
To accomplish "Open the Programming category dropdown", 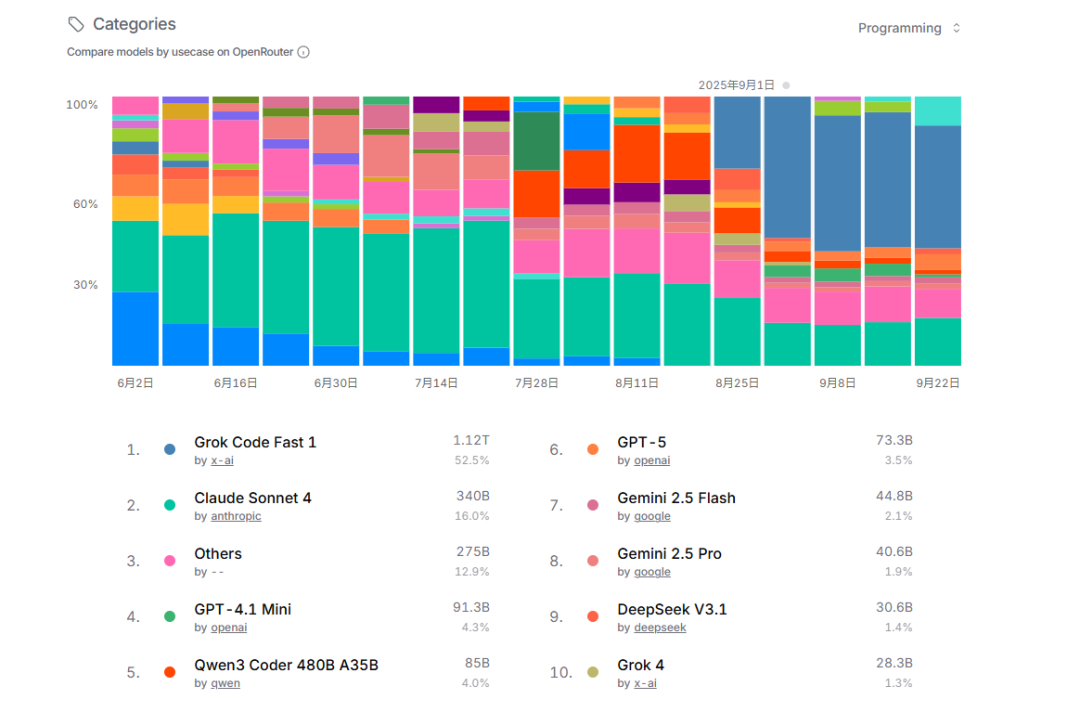I will pyautogui.click(x=908, y=28).
